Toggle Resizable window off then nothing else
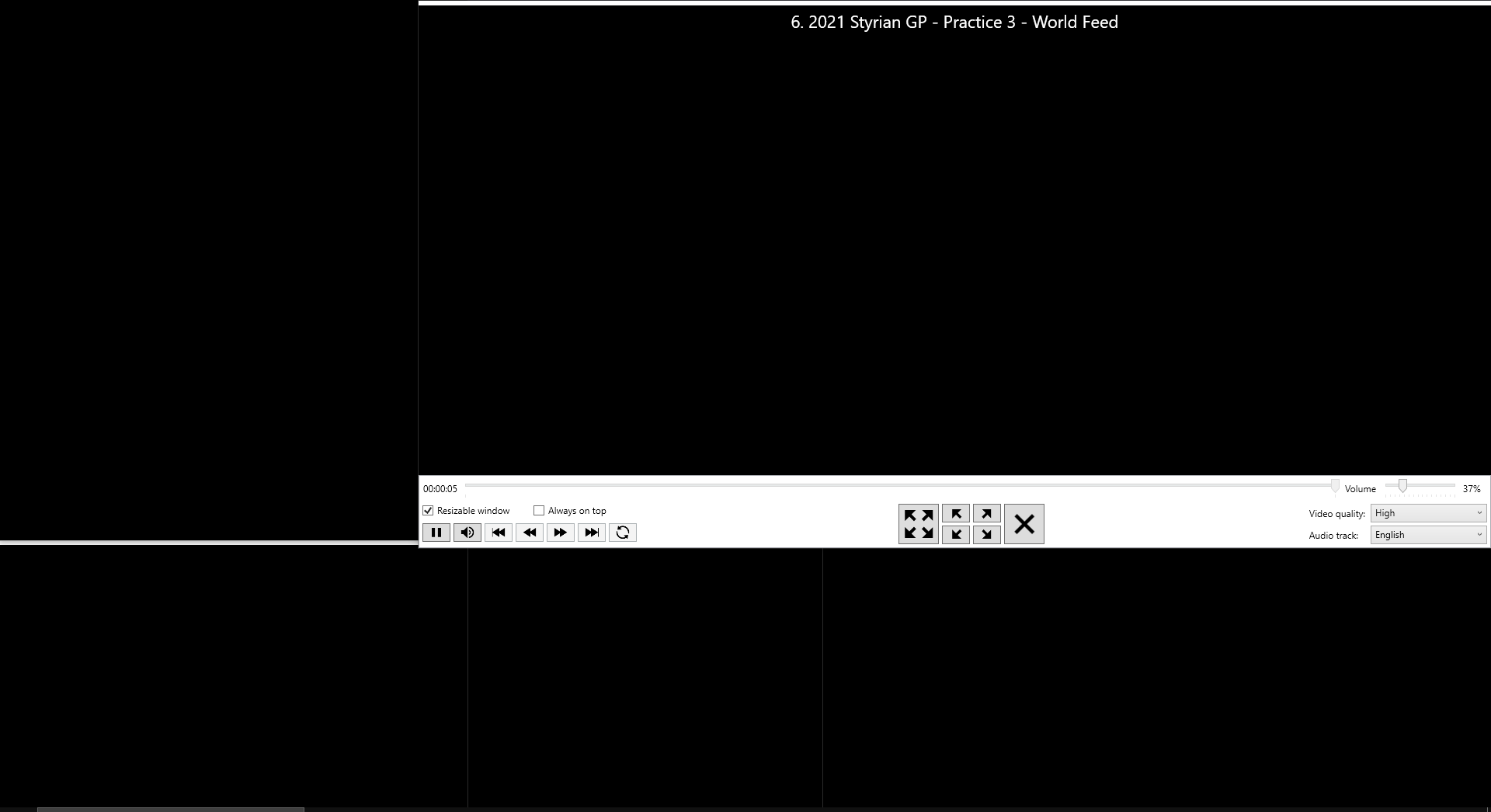 (429, 510)
